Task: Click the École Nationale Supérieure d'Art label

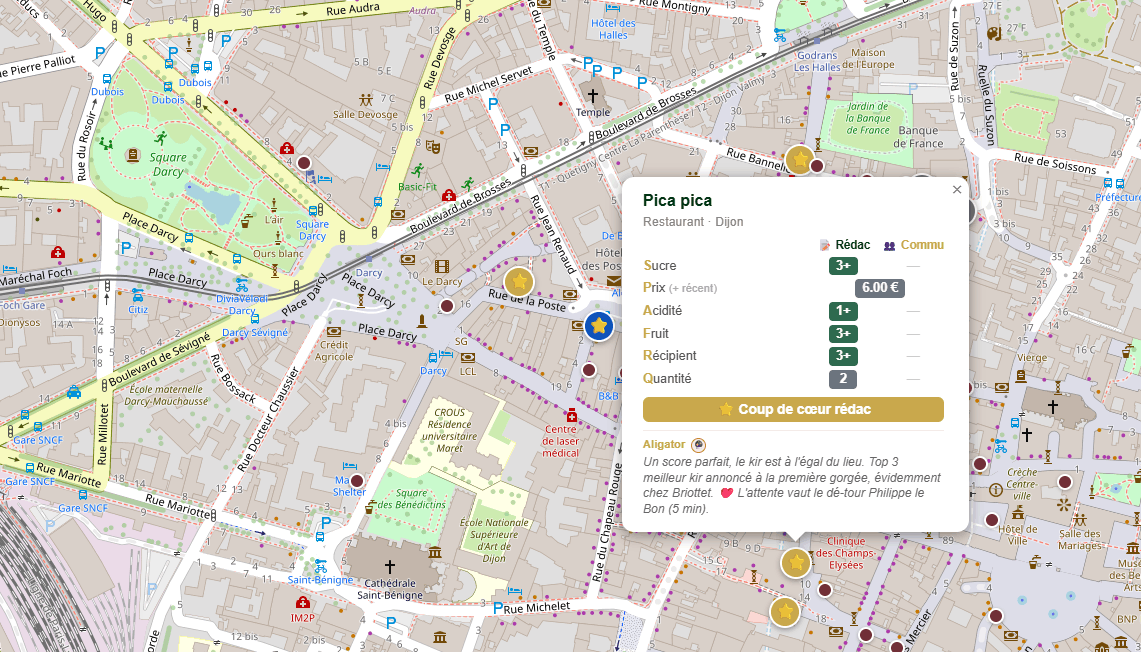Action: (494, 541)
